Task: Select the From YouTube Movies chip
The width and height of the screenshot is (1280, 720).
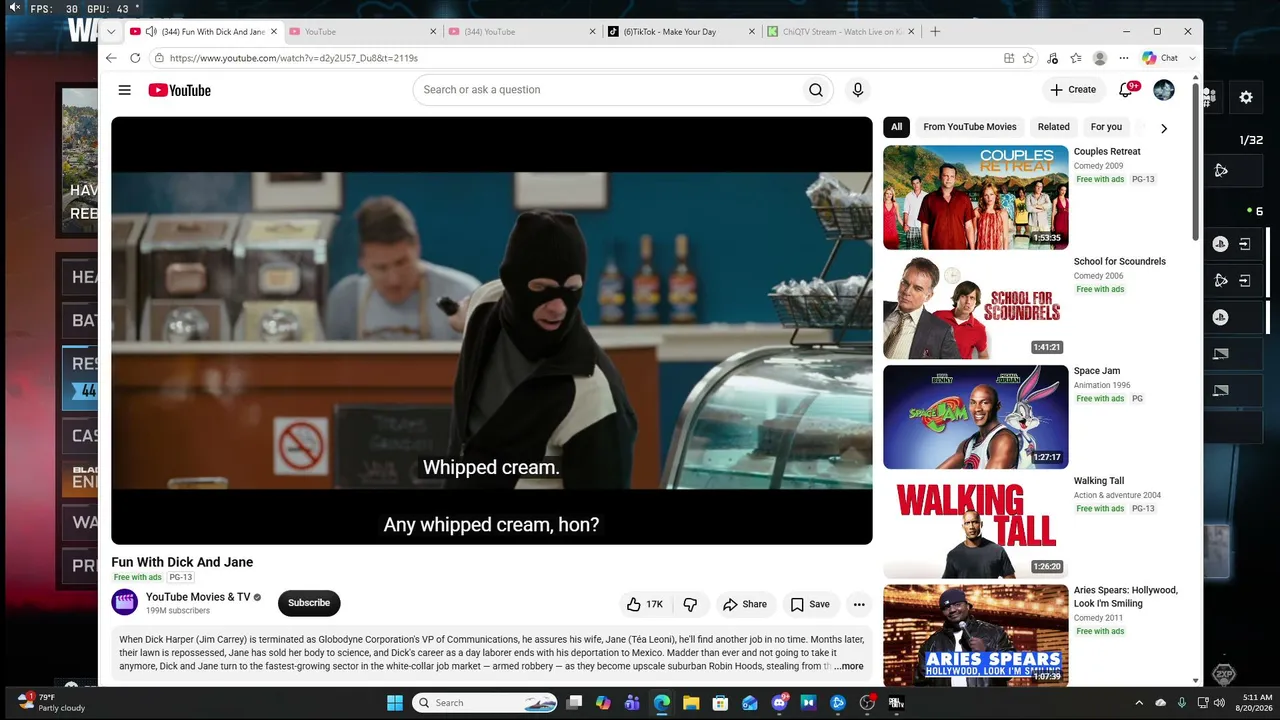Action: pyautogui.click(x=970, y=127)
